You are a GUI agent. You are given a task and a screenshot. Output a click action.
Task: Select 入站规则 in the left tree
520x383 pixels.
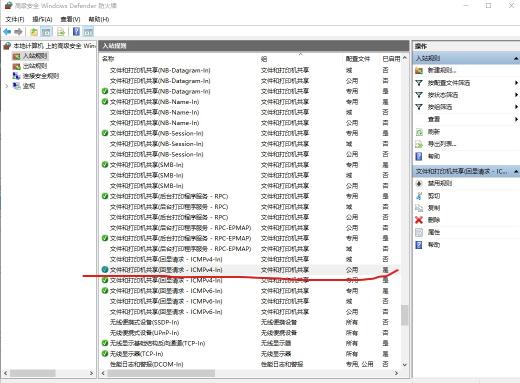click(35, 56)
